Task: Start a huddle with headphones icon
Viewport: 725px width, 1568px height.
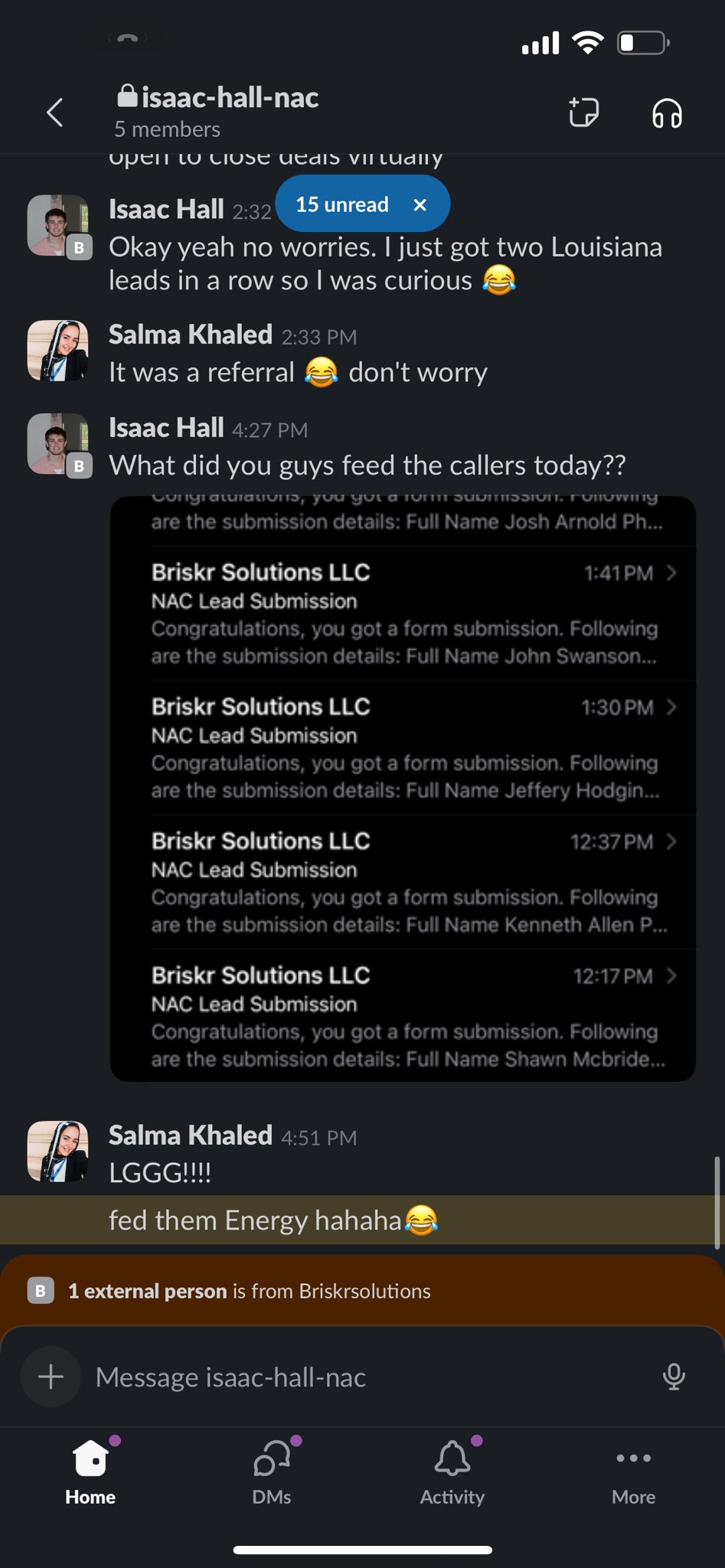Action: click(667, 113)
